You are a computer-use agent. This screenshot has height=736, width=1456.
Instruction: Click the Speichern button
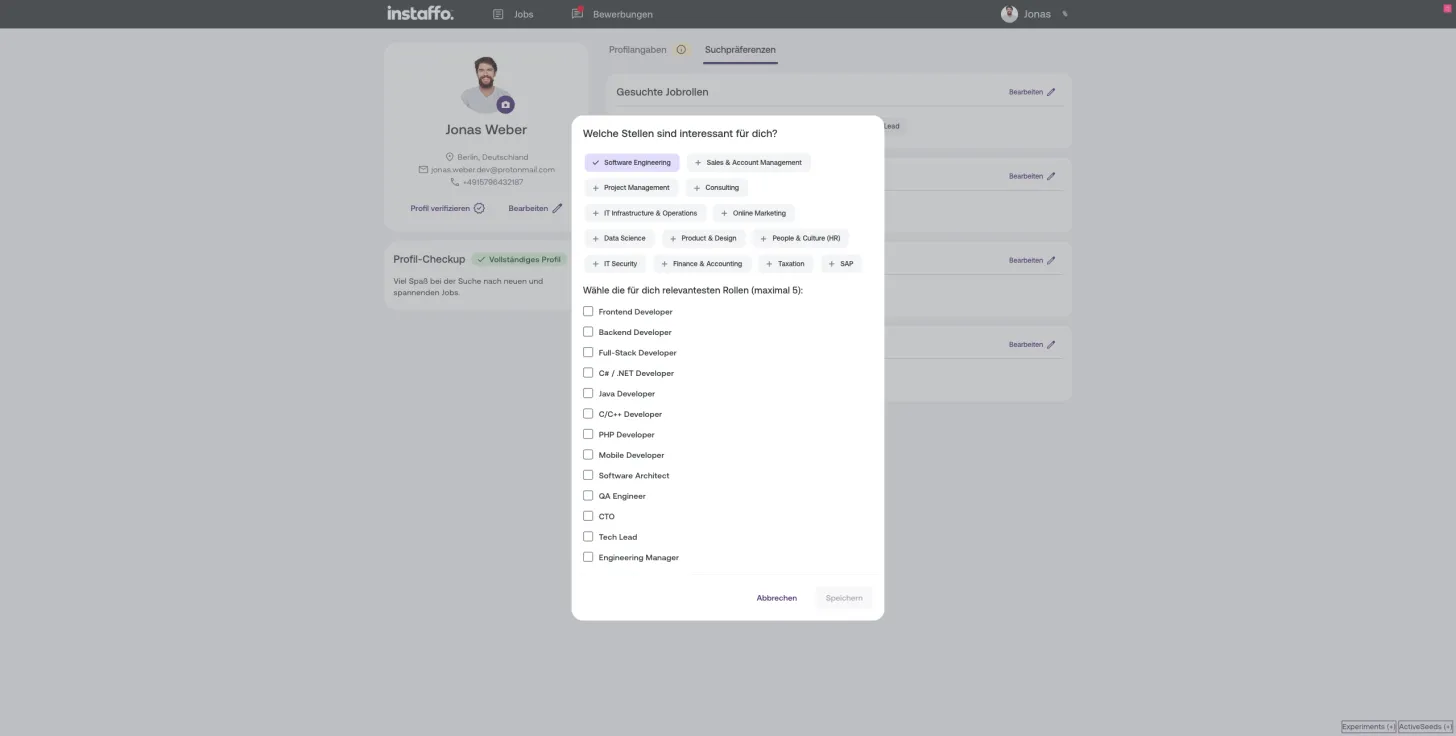(844, 598)
